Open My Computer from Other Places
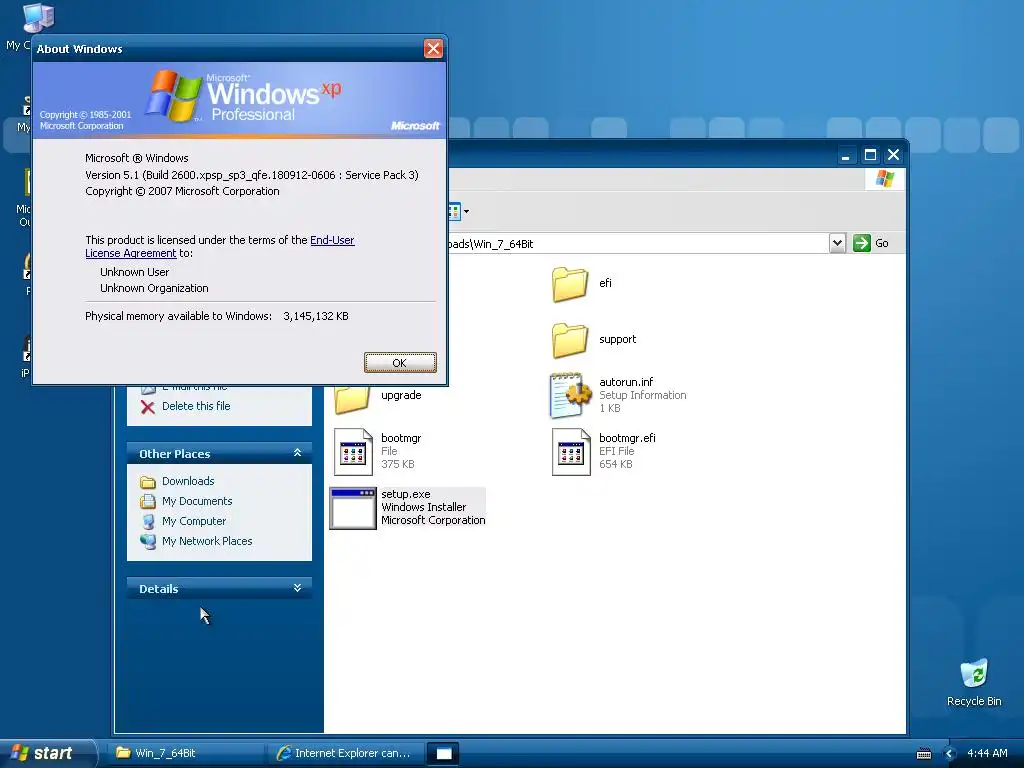Viewport: 1024px width, 768px height. point(194,521)
